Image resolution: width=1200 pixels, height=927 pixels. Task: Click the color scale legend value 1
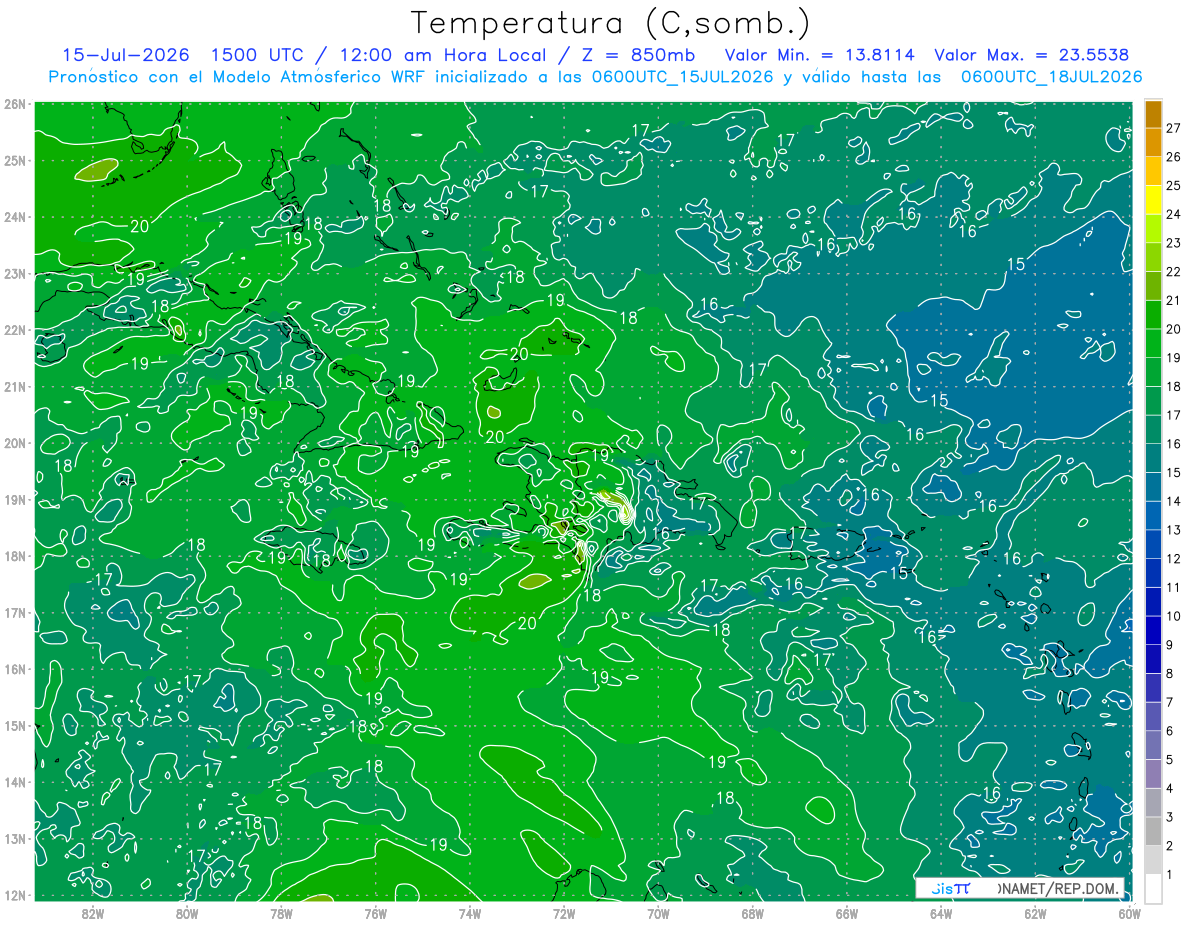tap(1170, 874)
